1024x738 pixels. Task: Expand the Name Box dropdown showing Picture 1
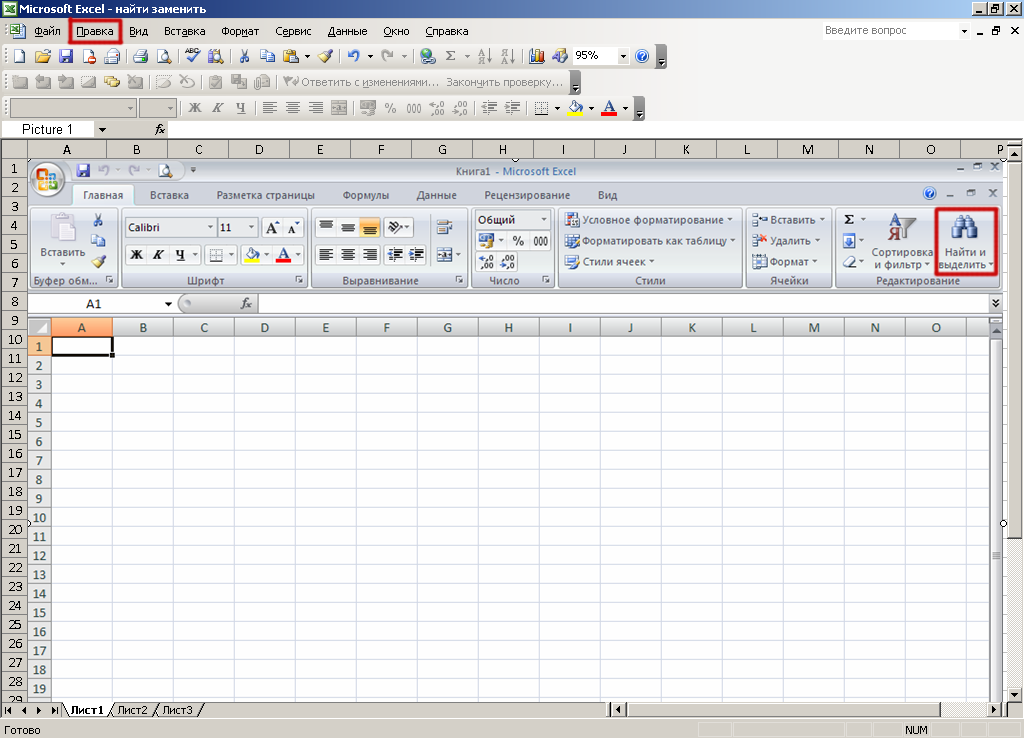pyautogui.click(x=102, y=130)
